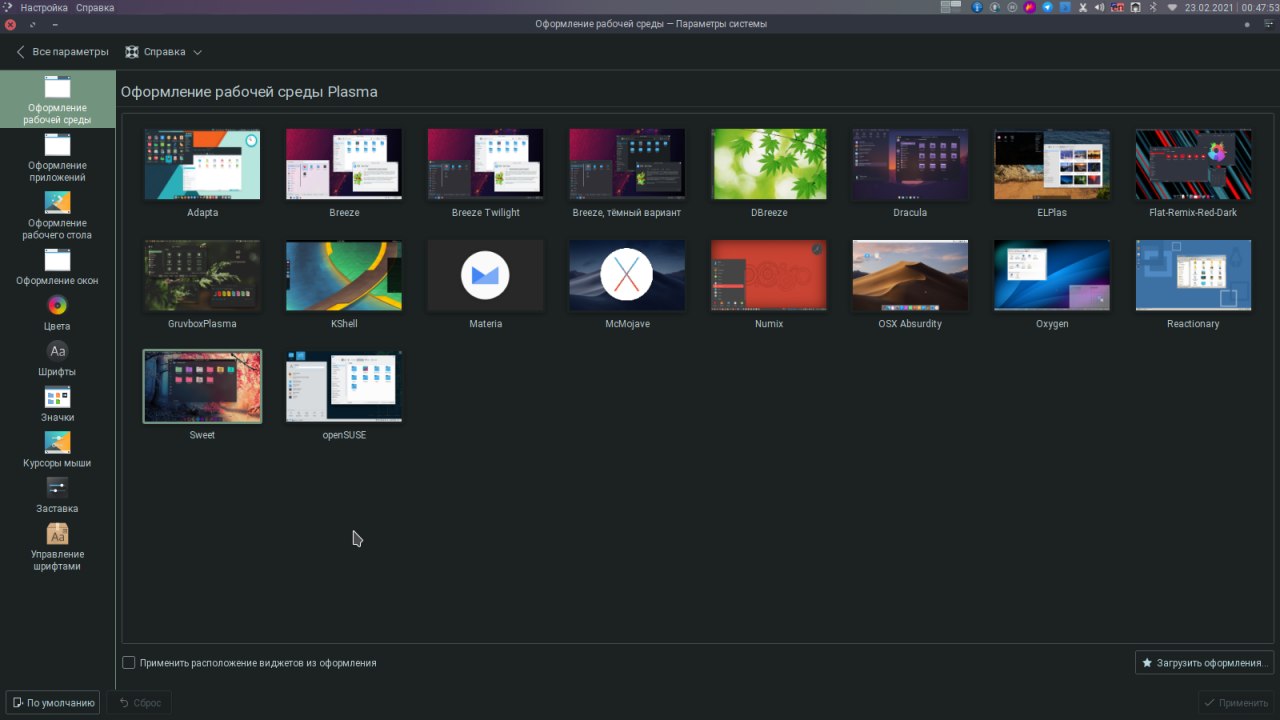This screenshot has height=720, width=1280.
Task: Open the Настройка menu
Action: (44, 7)
